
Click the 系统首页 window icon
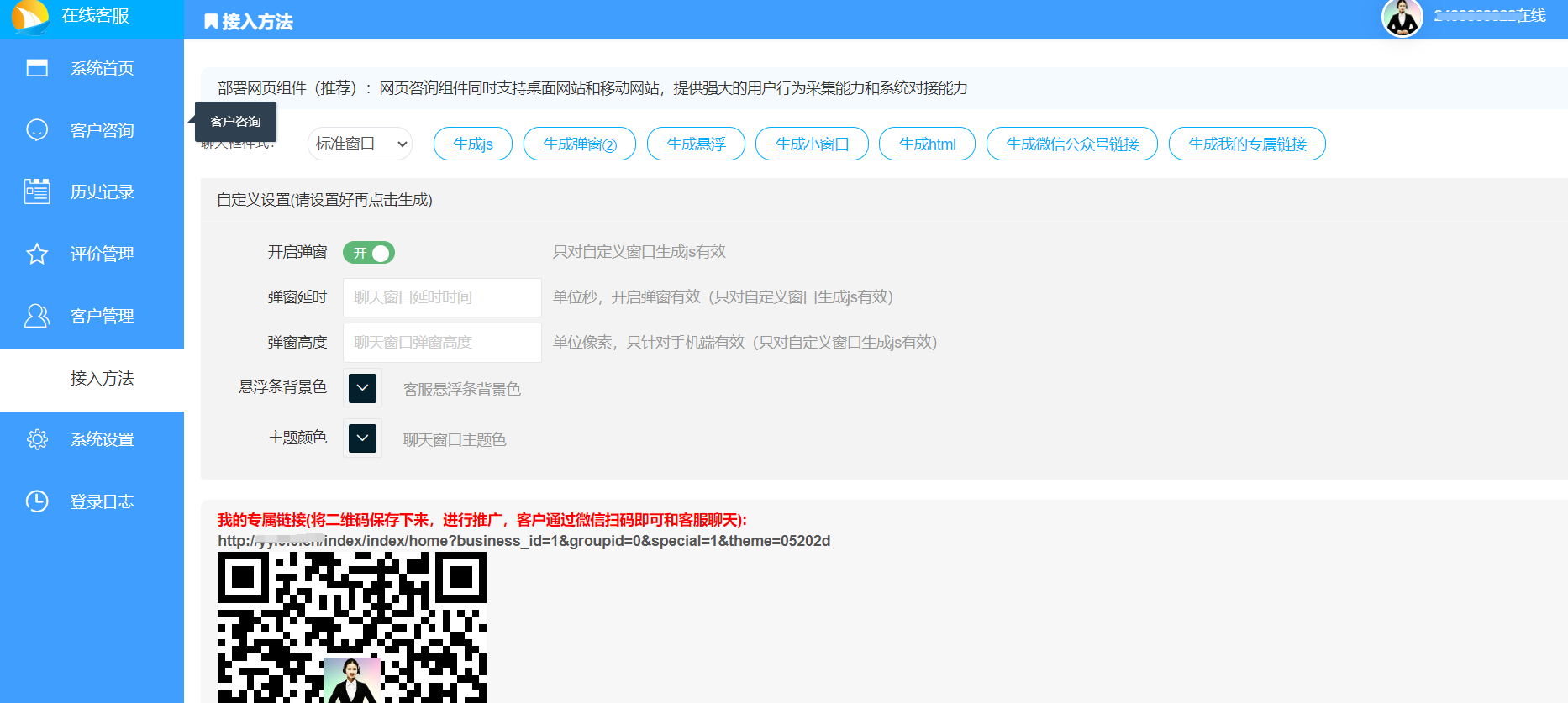37,68
